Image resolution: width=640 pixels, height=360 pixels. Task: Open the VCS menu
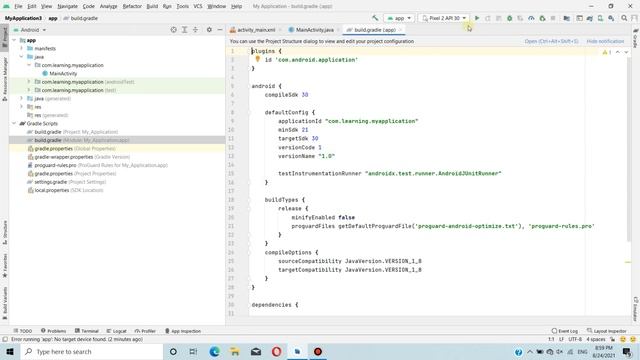pyautogui.click(x=198, y=6)
